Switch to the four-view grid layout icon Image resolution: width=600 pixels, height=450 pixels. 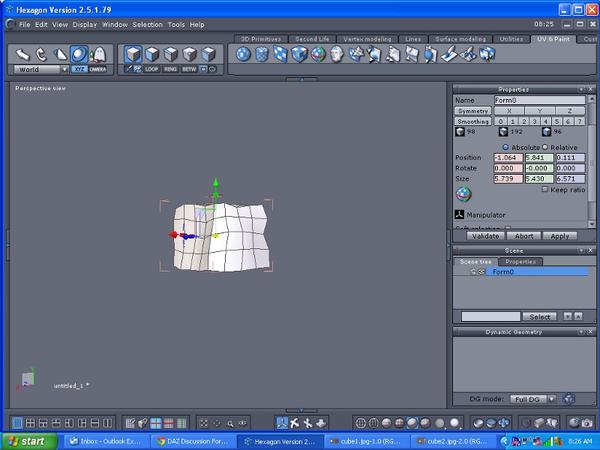point(30,423)
